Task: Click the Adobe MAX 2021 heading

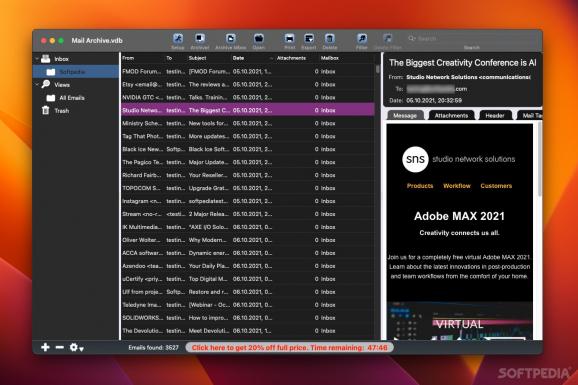Action: coord(459,216)
